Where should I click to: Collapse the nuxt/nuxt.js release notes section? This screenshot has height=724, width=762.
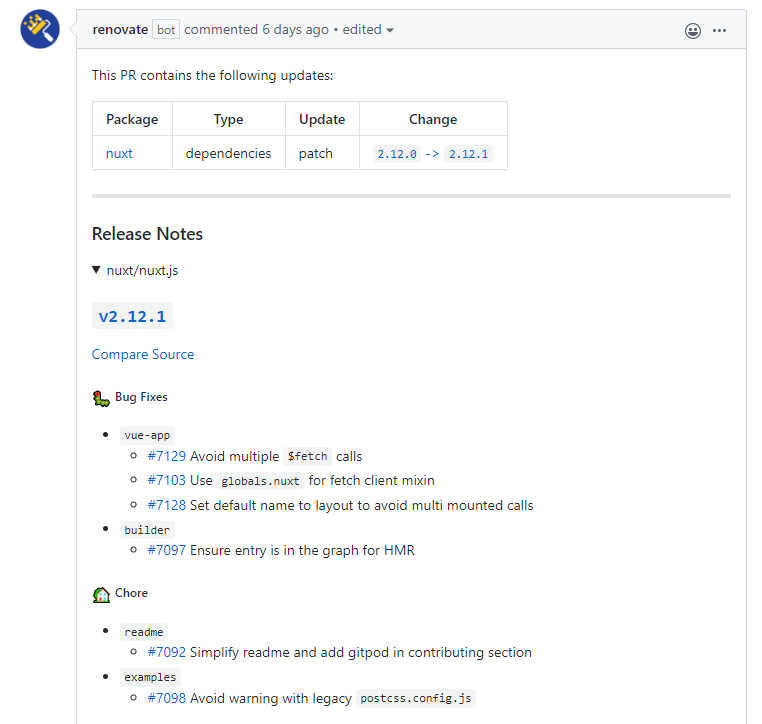135,271
